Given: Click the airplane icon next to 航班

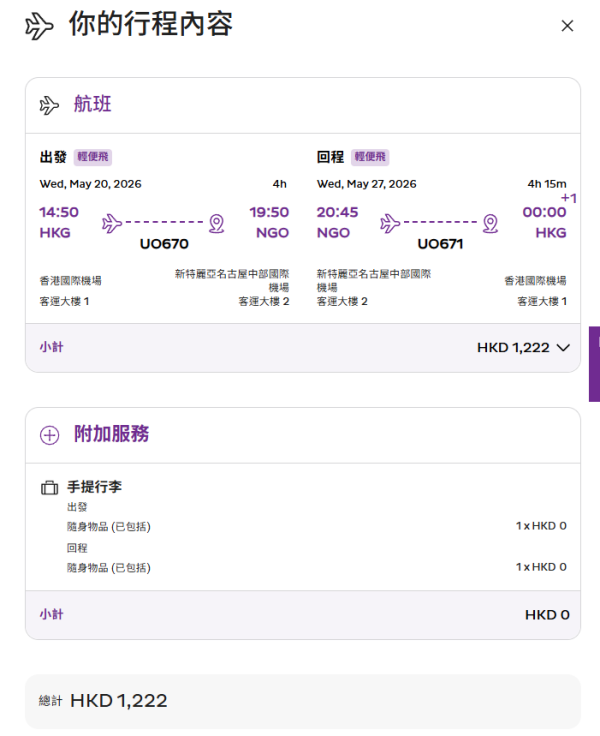Looking at the screenshot, I should tap(49, 105).
